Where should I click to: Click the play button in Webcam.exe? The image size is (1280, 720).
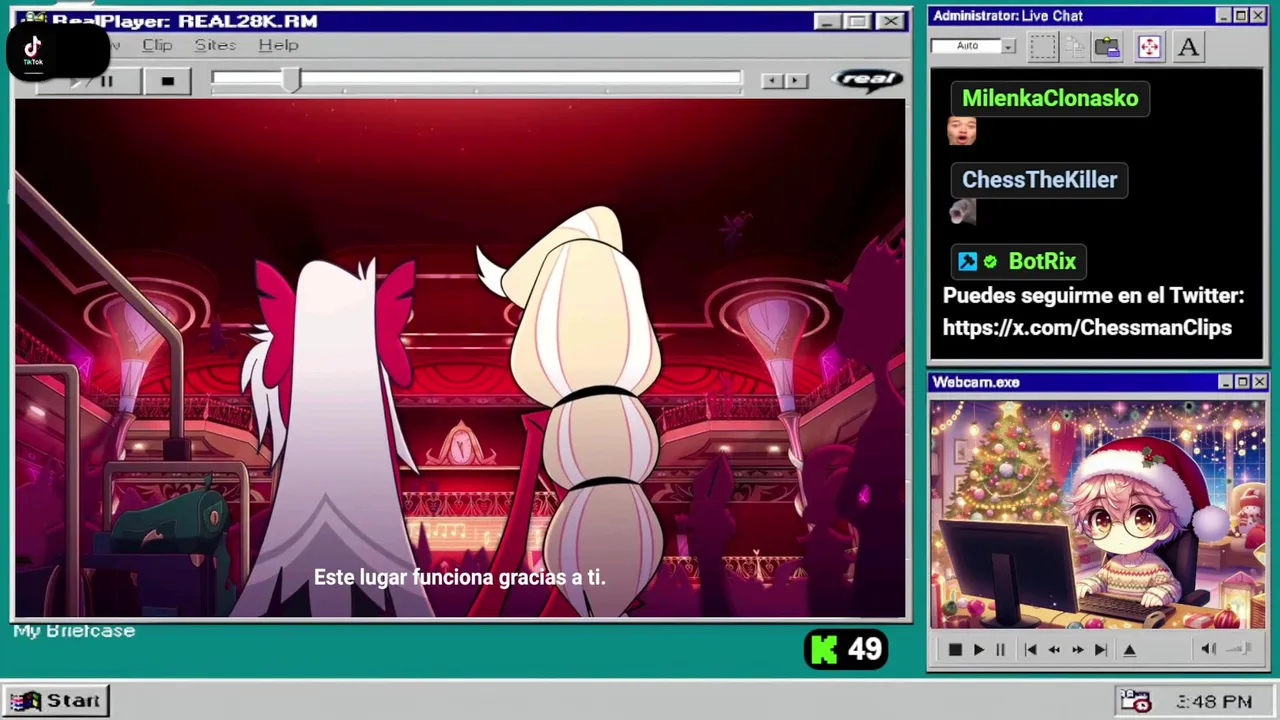tap(978, 650)
